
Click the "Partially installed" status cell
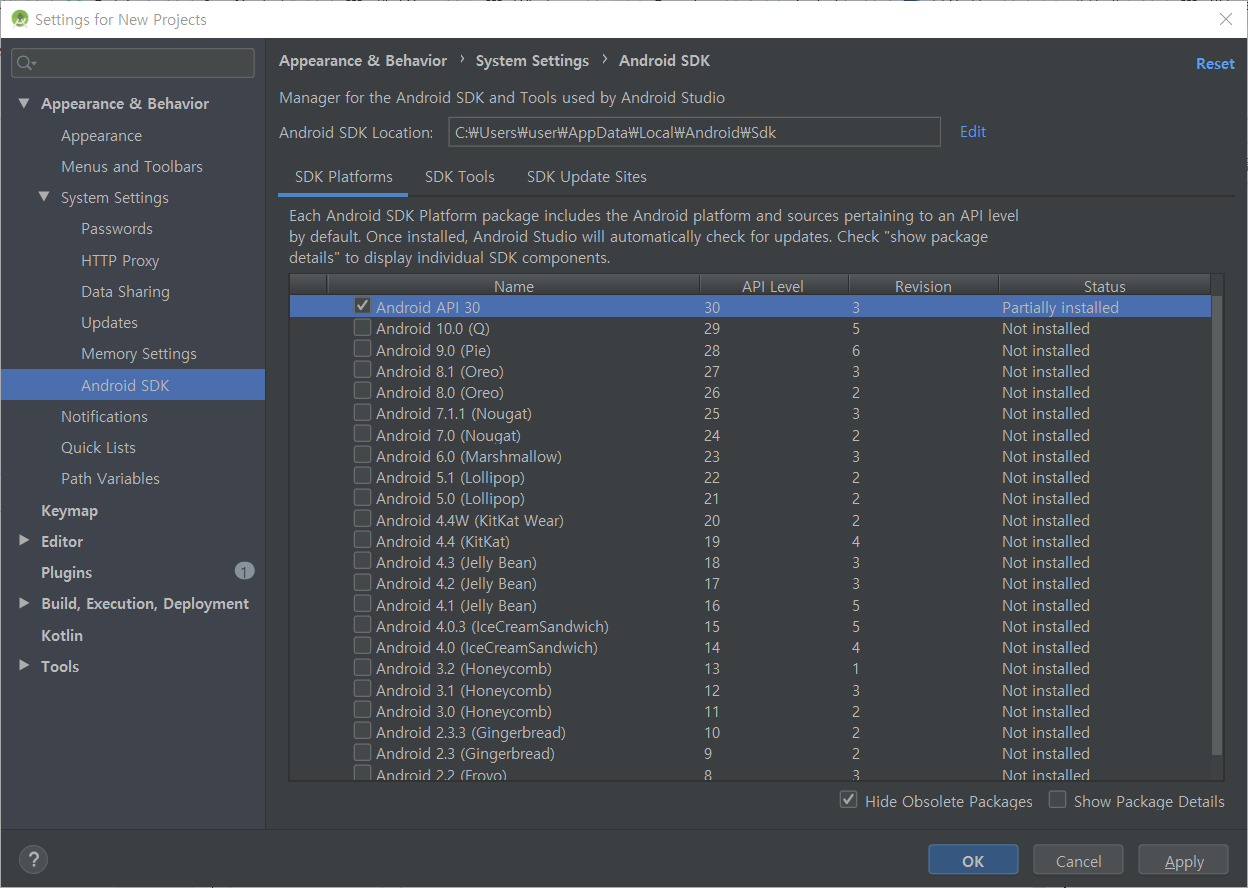[x=1060, y=307]
